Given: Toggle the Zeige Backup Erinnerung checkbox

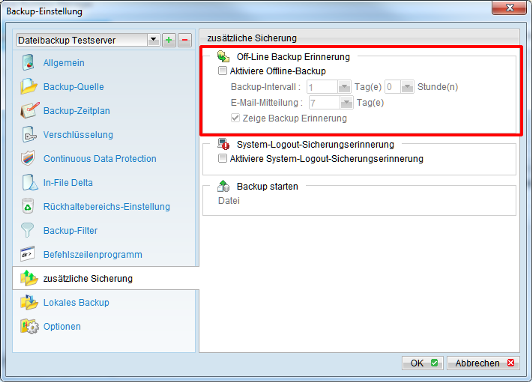Looking at the screenshot, I should (x=235, y=118).
